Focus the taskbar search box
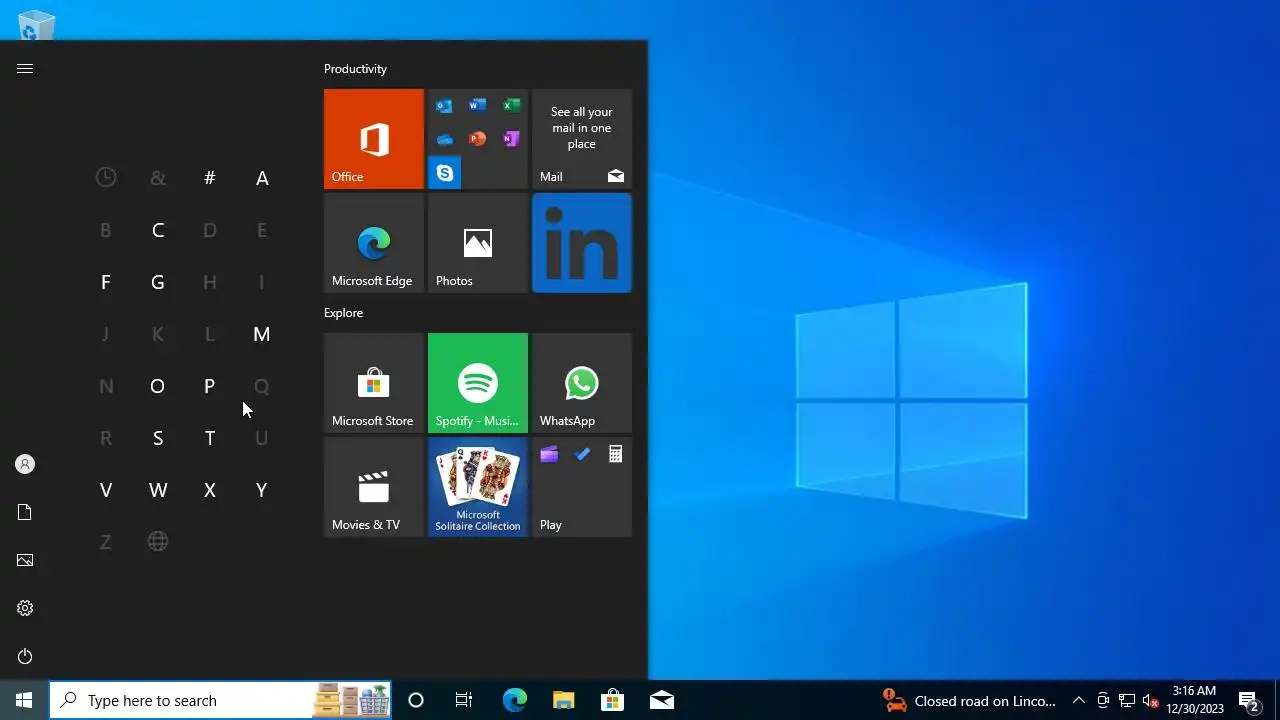Image resolution: width=1280 pixels, height=720 pixels. point(221,700)
